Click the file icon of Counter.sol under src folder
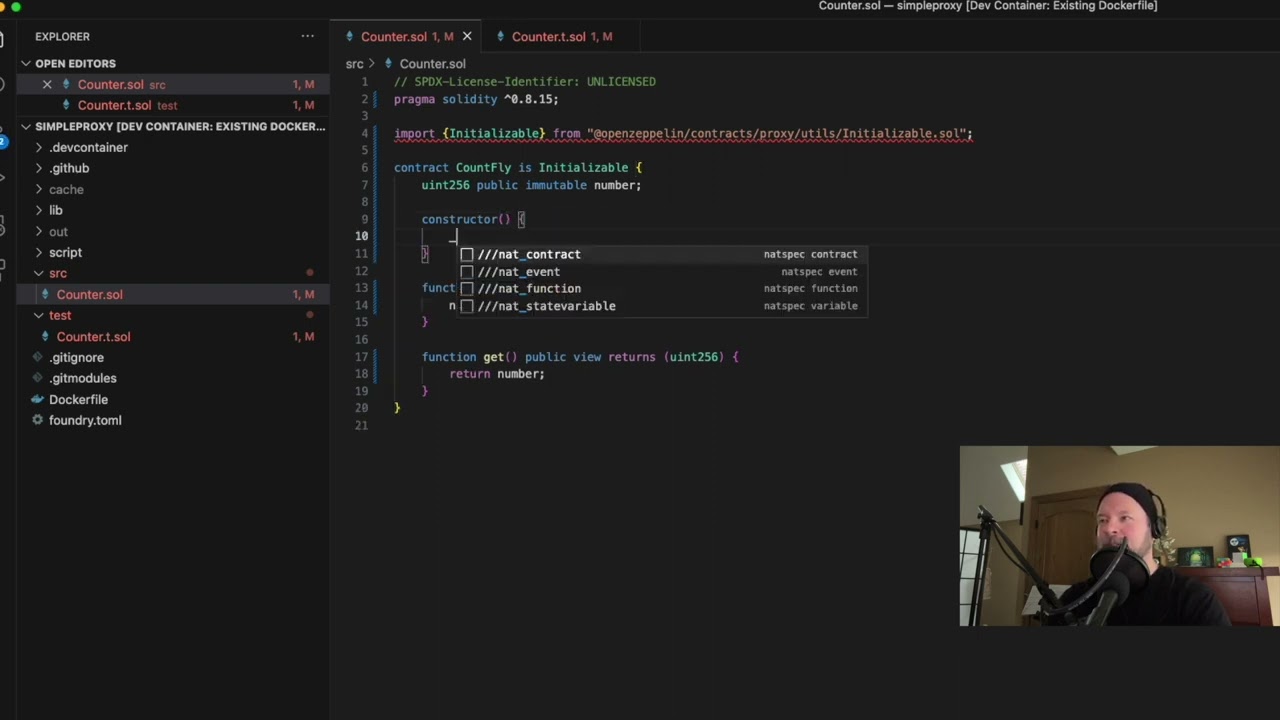The height and width of the screenshot is (720, 1280). (46, 295)
